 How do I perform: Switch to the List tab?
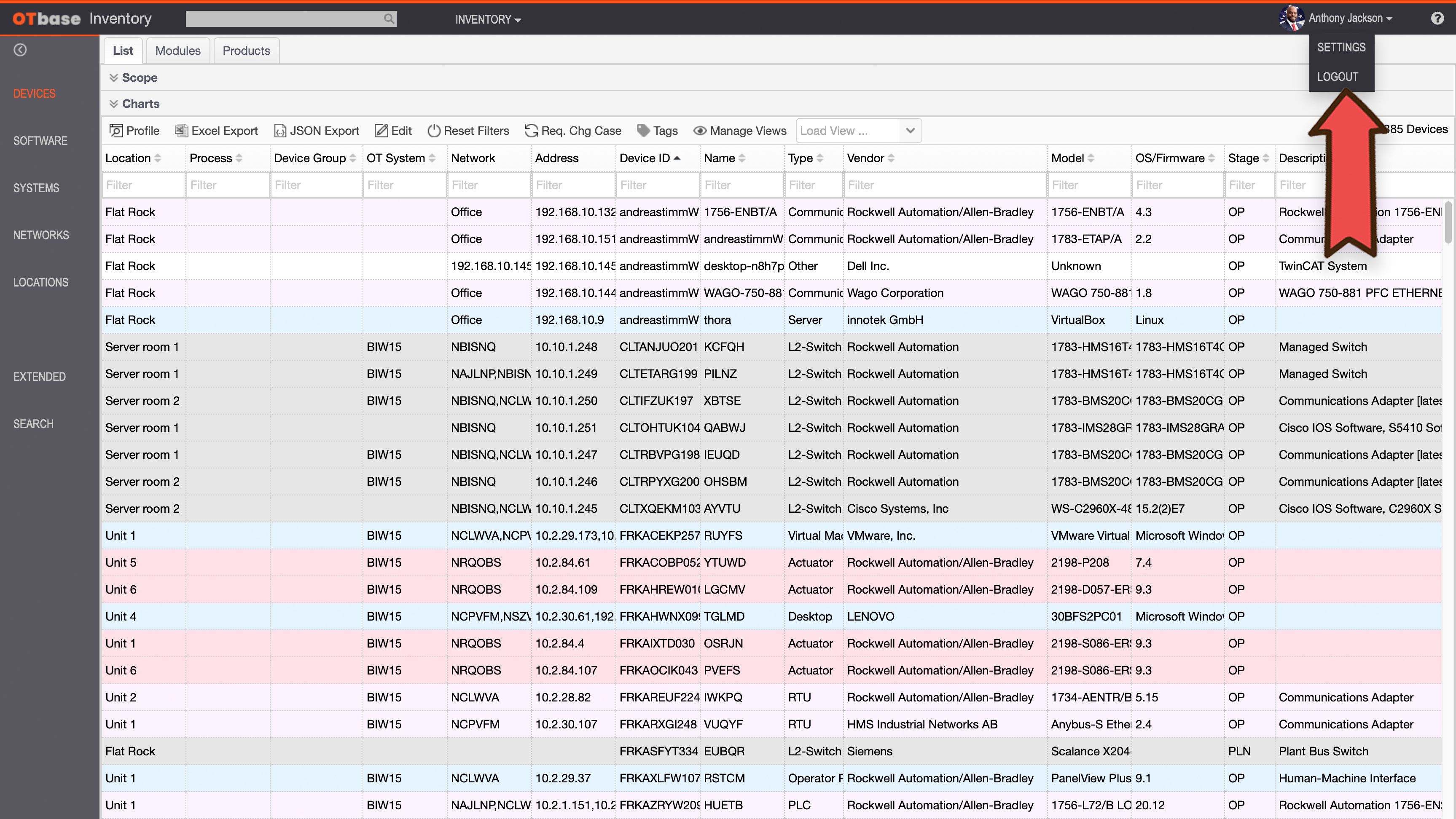(123, 51)
